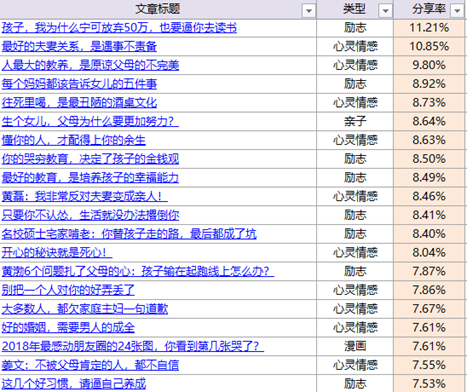Click link 懂你的人，才配得上你的余生
The width and height of the screenshot is (467, 392).
[74, 140]
